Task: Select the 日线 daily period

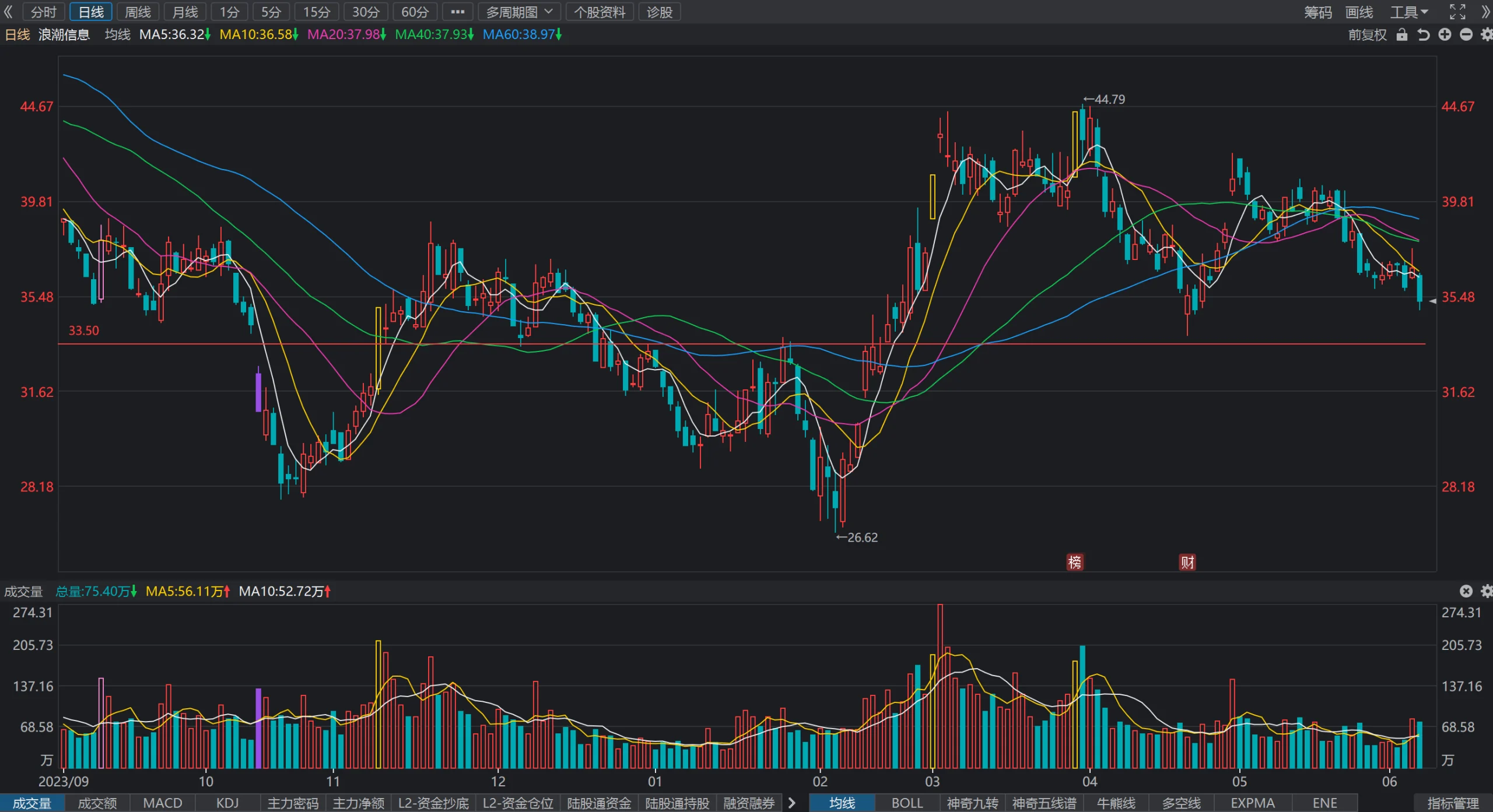Action: tap(91, 12)
